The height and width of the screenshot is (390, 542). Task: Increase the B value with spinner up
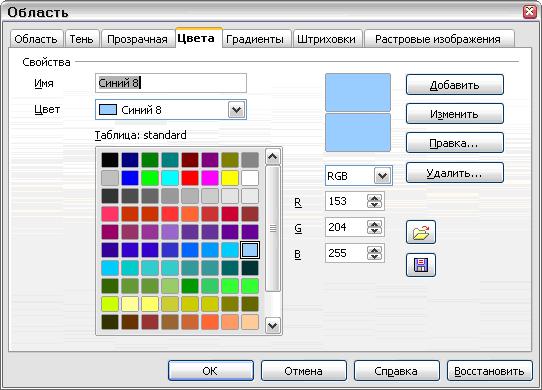(x=375, y=250)
